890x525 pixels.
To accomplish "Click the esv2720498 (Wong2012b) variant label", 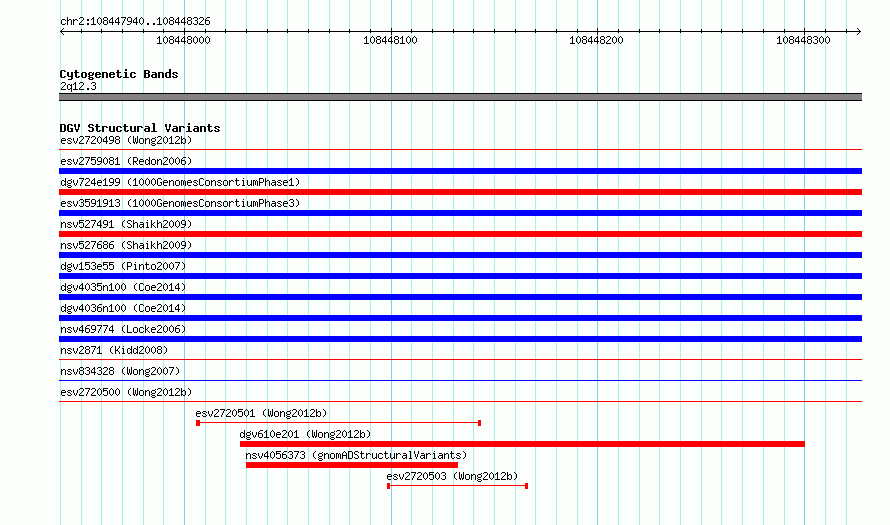I will coord(126,140).
